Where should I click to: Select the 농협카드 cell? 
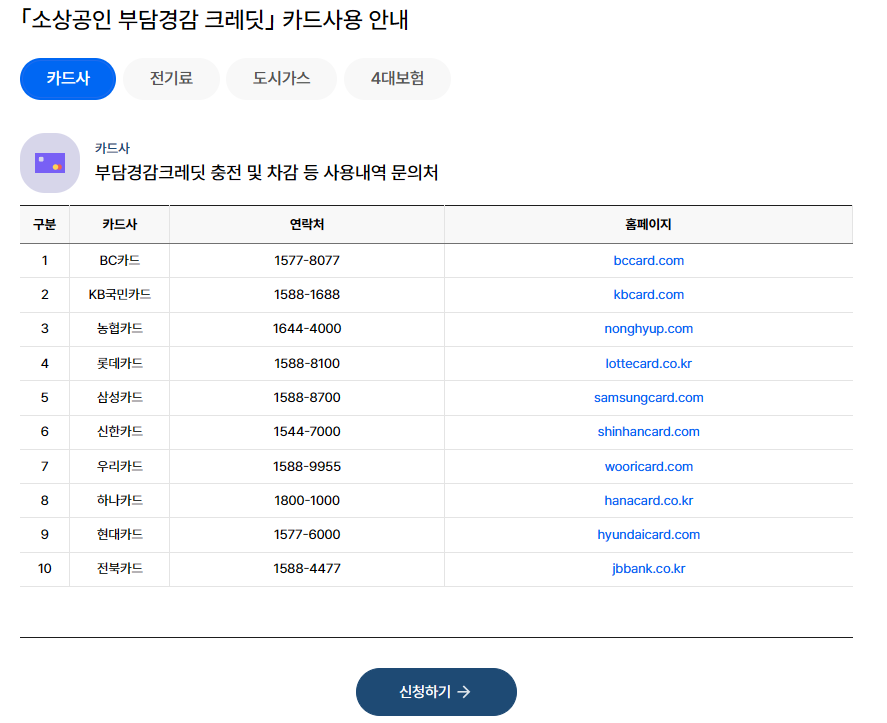[x=119, y=329]
